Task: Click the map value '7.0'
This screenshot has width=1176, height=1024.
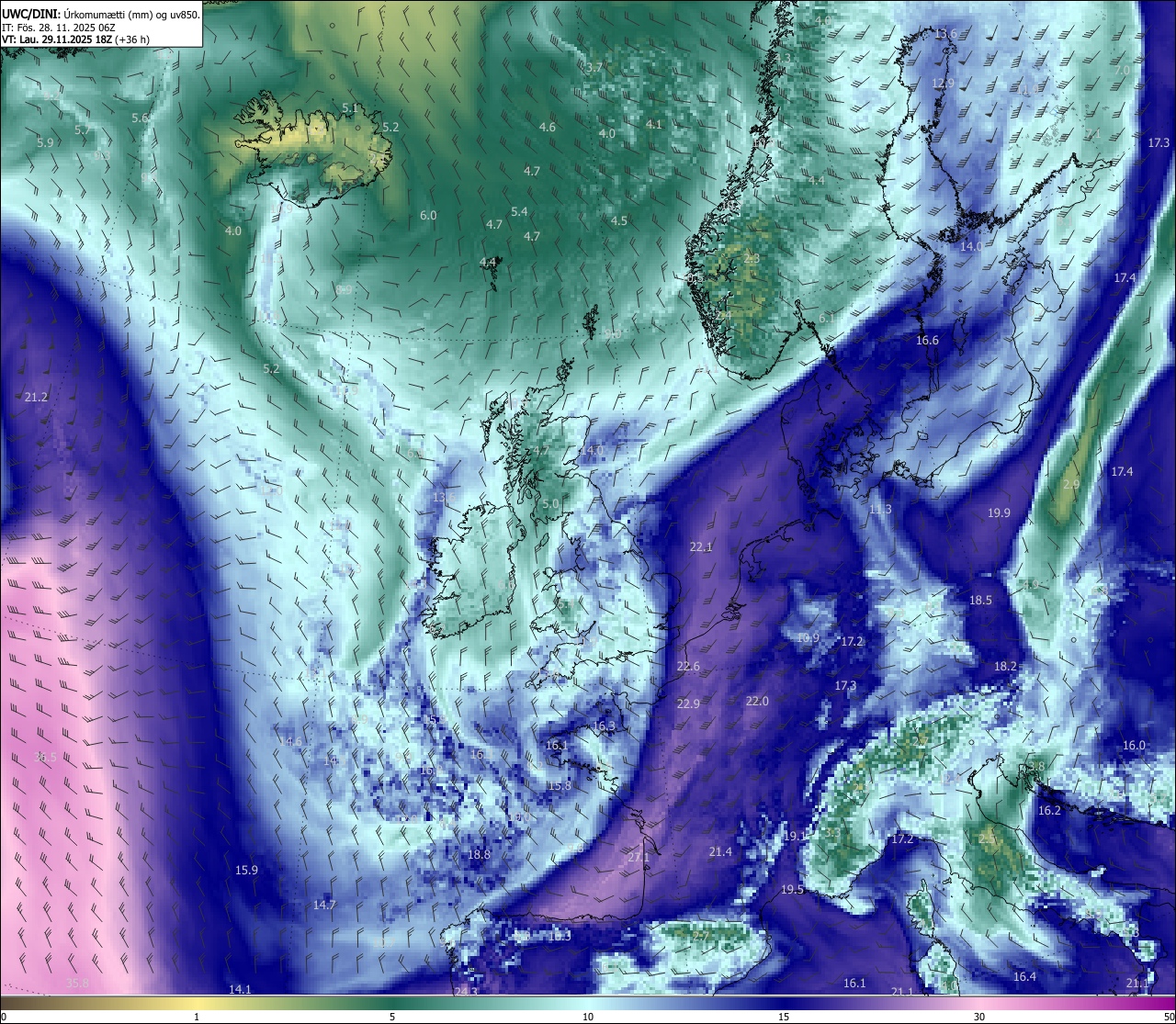Action: pos(1122,70)
